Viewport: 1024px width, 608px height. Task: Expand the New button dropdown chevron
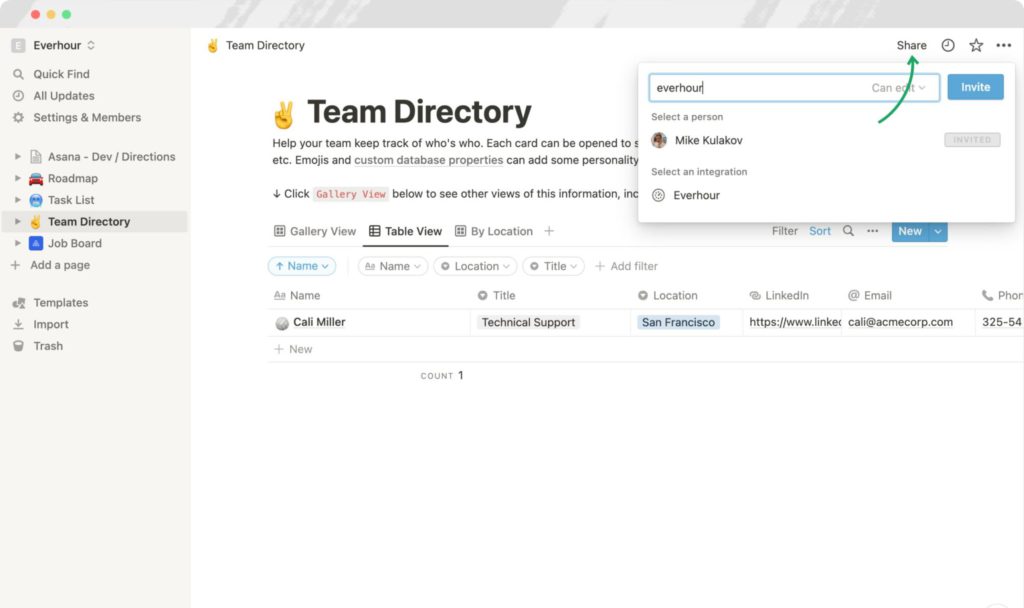[936, 231]
